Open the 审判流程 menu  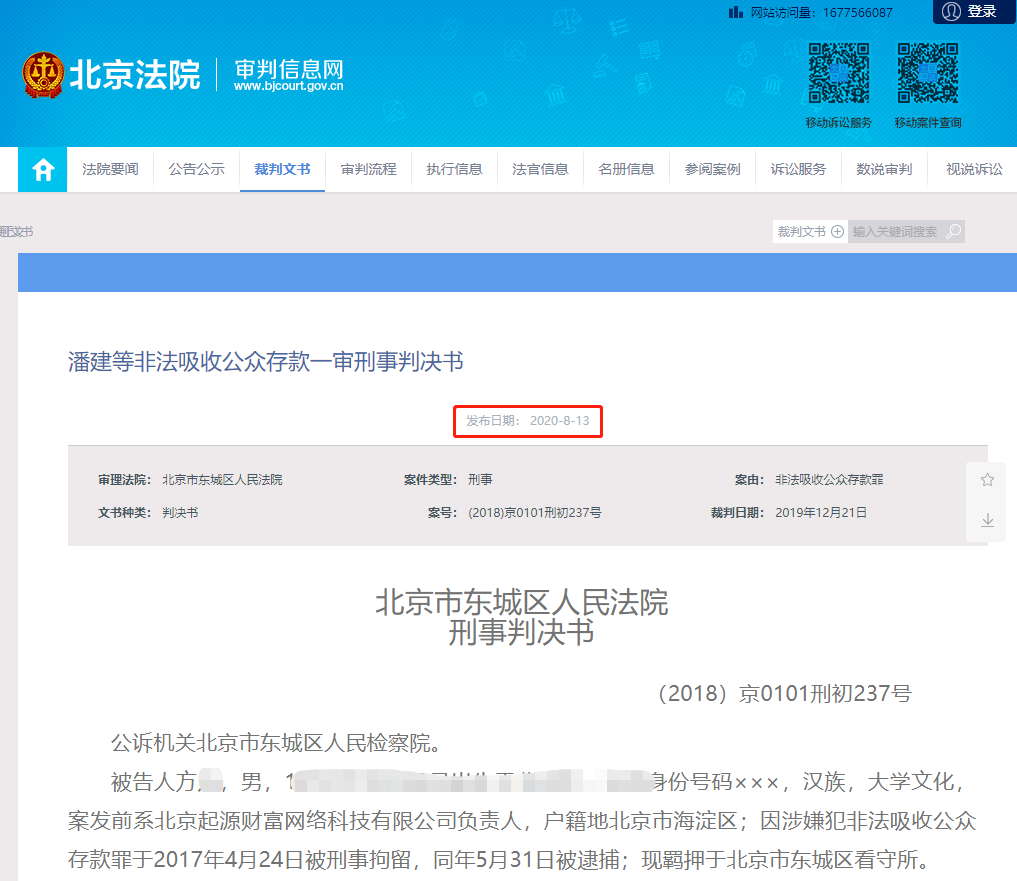click(368, 169)
